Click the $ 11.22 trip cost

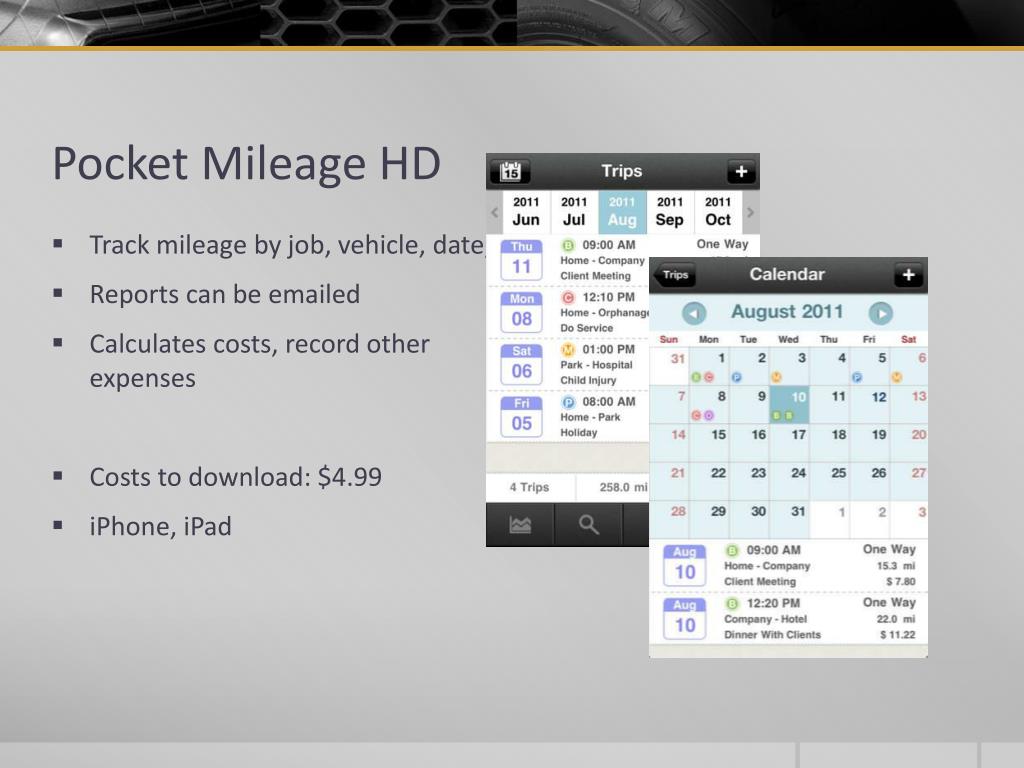click(897, 635)
